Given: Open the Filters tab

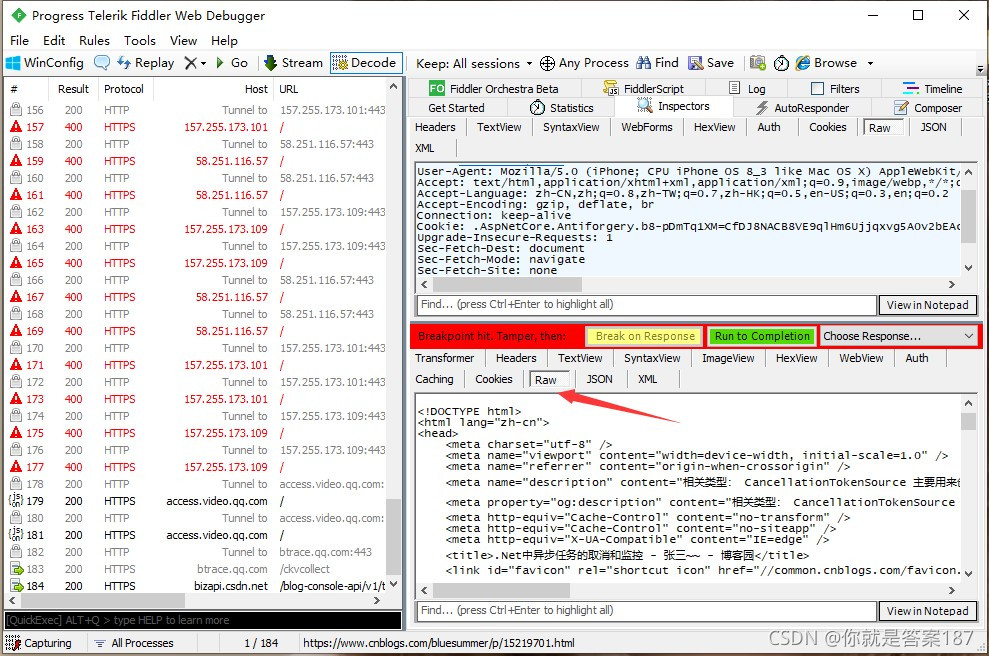Looking at the screenshot, I should click(x=835, y=89).
